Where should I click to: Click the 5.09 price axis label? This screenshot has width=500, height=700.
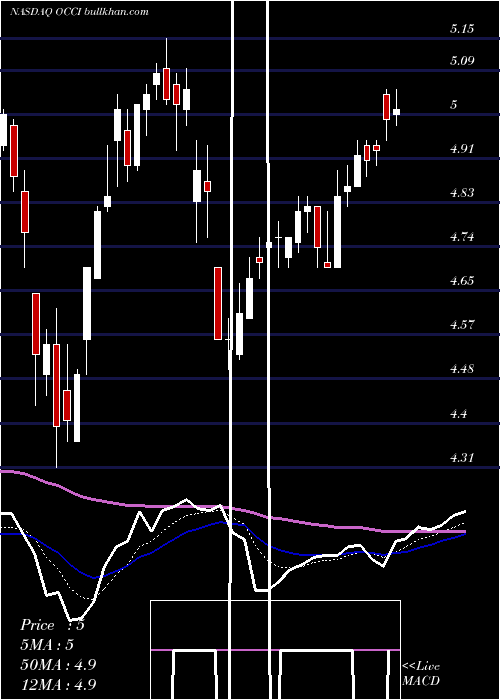click(462, 60)
